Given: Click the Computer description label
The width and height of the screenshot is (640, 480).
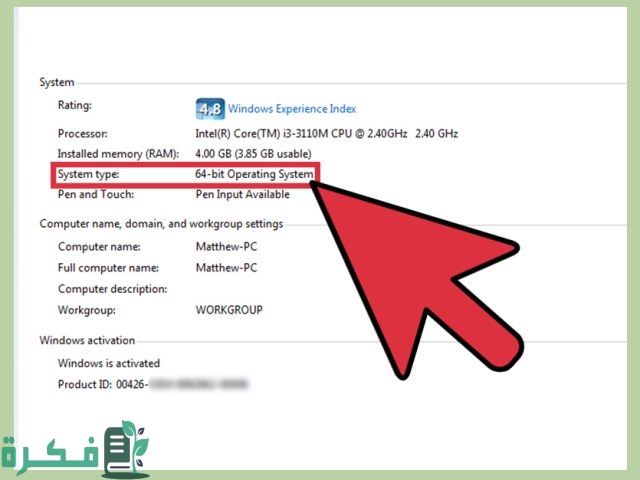Looking at the screenshot, I should 112,288.
